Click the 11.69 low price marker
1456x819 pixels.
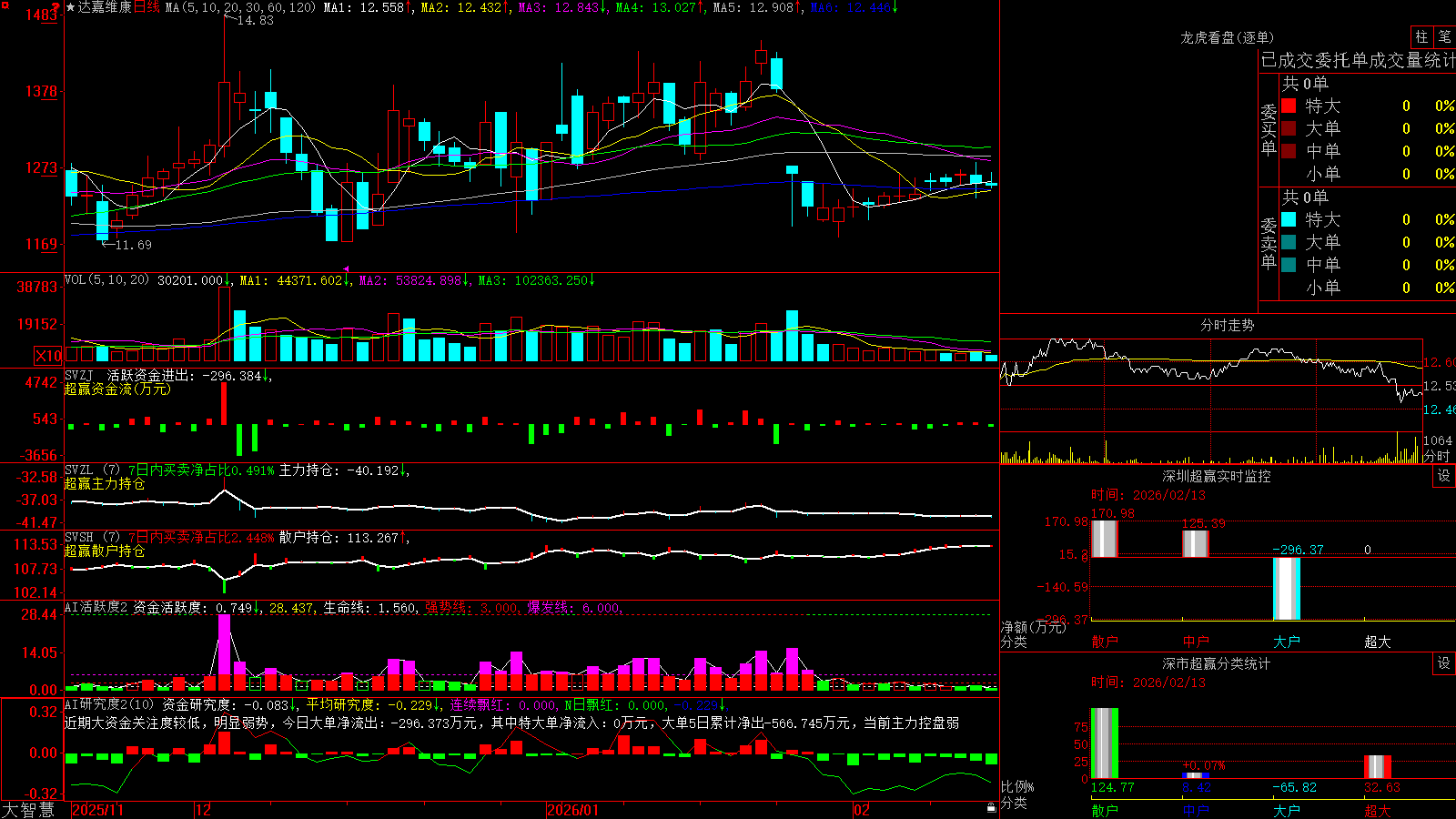click(133, 245)
